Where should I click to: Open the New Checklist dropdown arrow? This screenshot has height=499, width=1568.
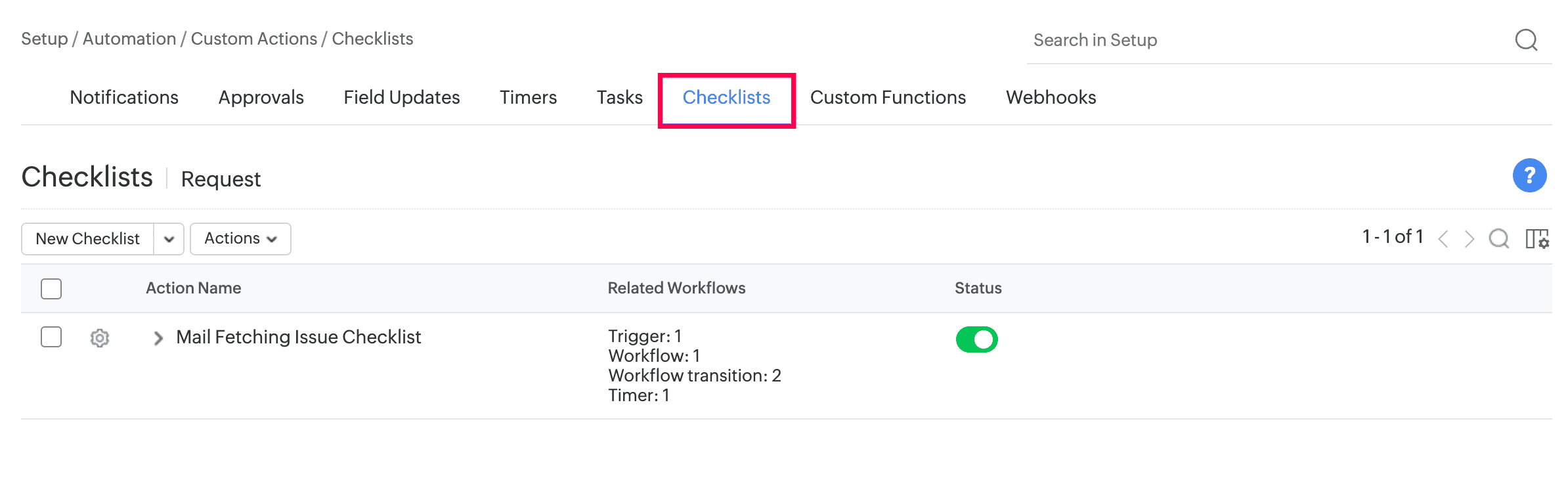click(x=169, y=239)
